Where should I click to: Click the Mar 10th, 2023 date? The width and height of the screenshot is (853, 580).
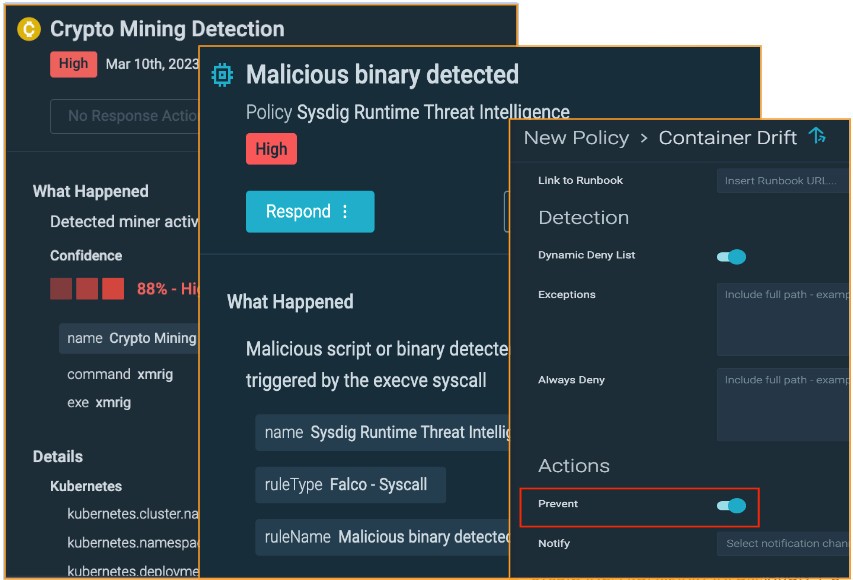(152, 64)
